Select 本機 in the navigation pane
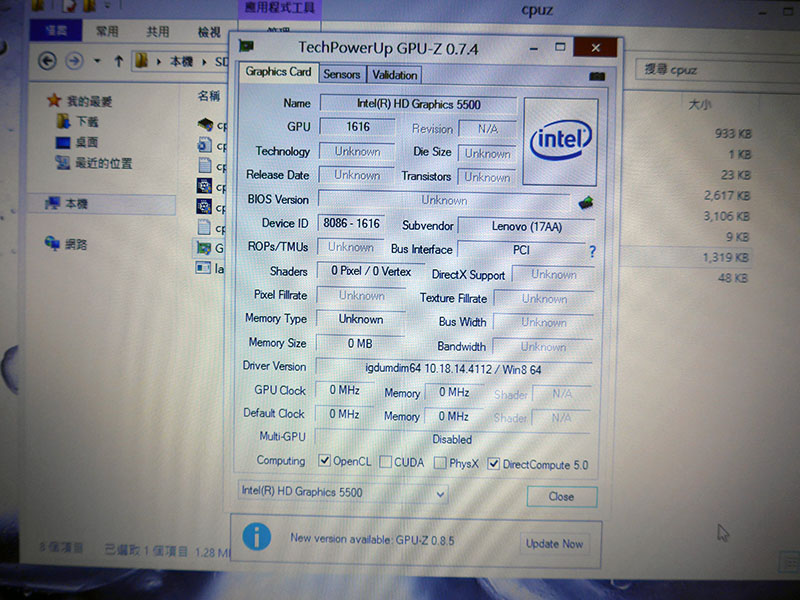Viewport: 800px width, 600px height. 76,204
